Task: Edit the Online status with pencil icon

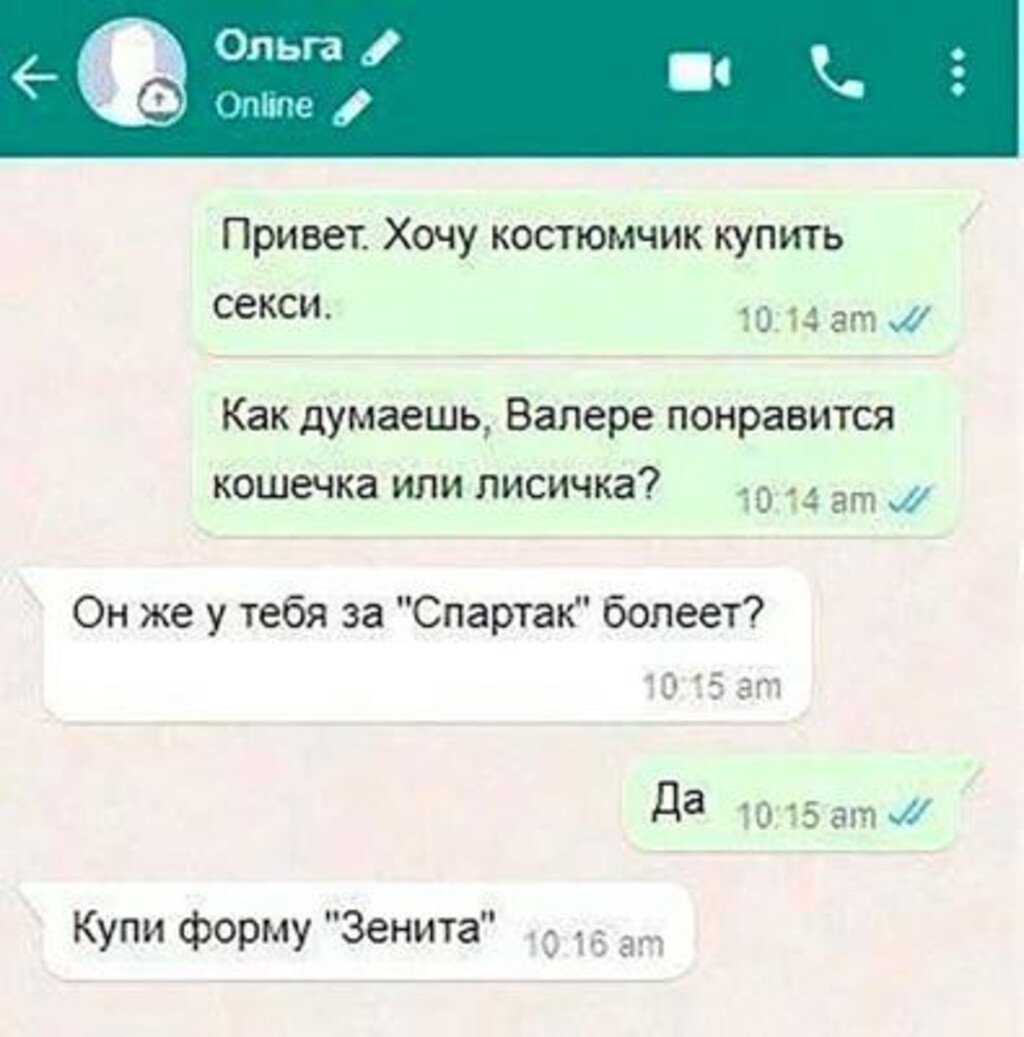Action: 350,107
